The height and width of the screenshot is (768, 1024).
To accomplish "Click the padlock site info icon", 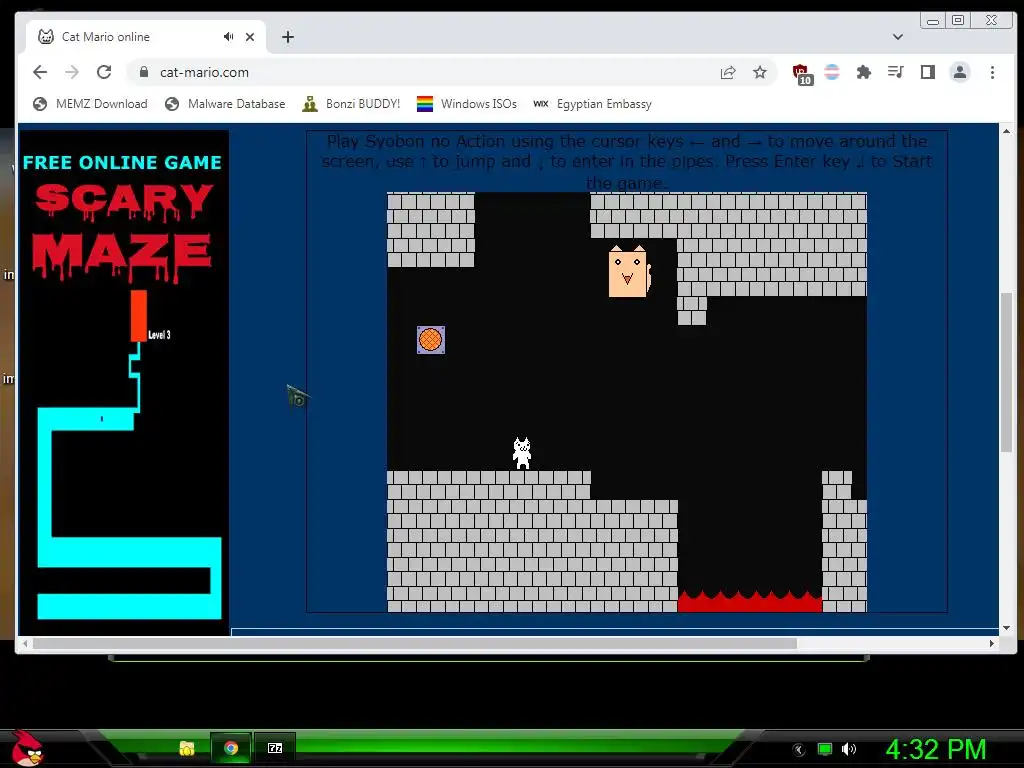I will point(144,72).
